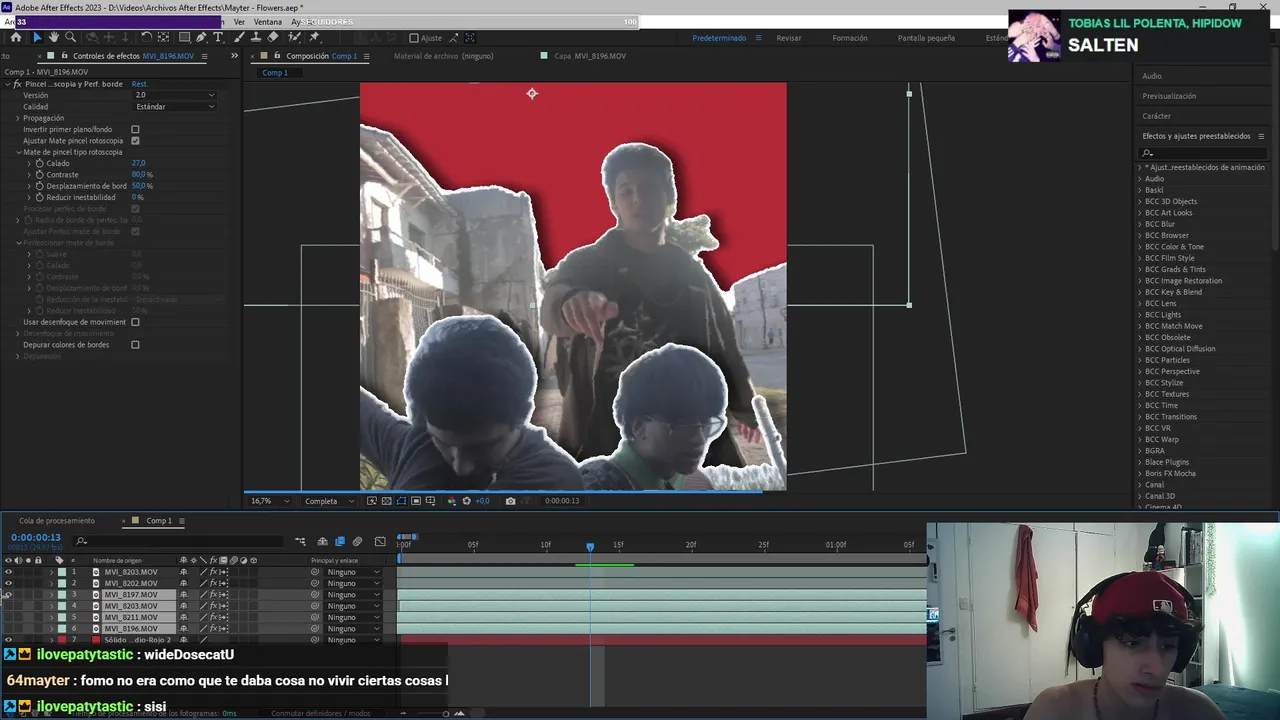Viewport: 1280px width, 720px height.
Task: Open the Versión 2.0 dropdown
Action: (x=174, y=95)
